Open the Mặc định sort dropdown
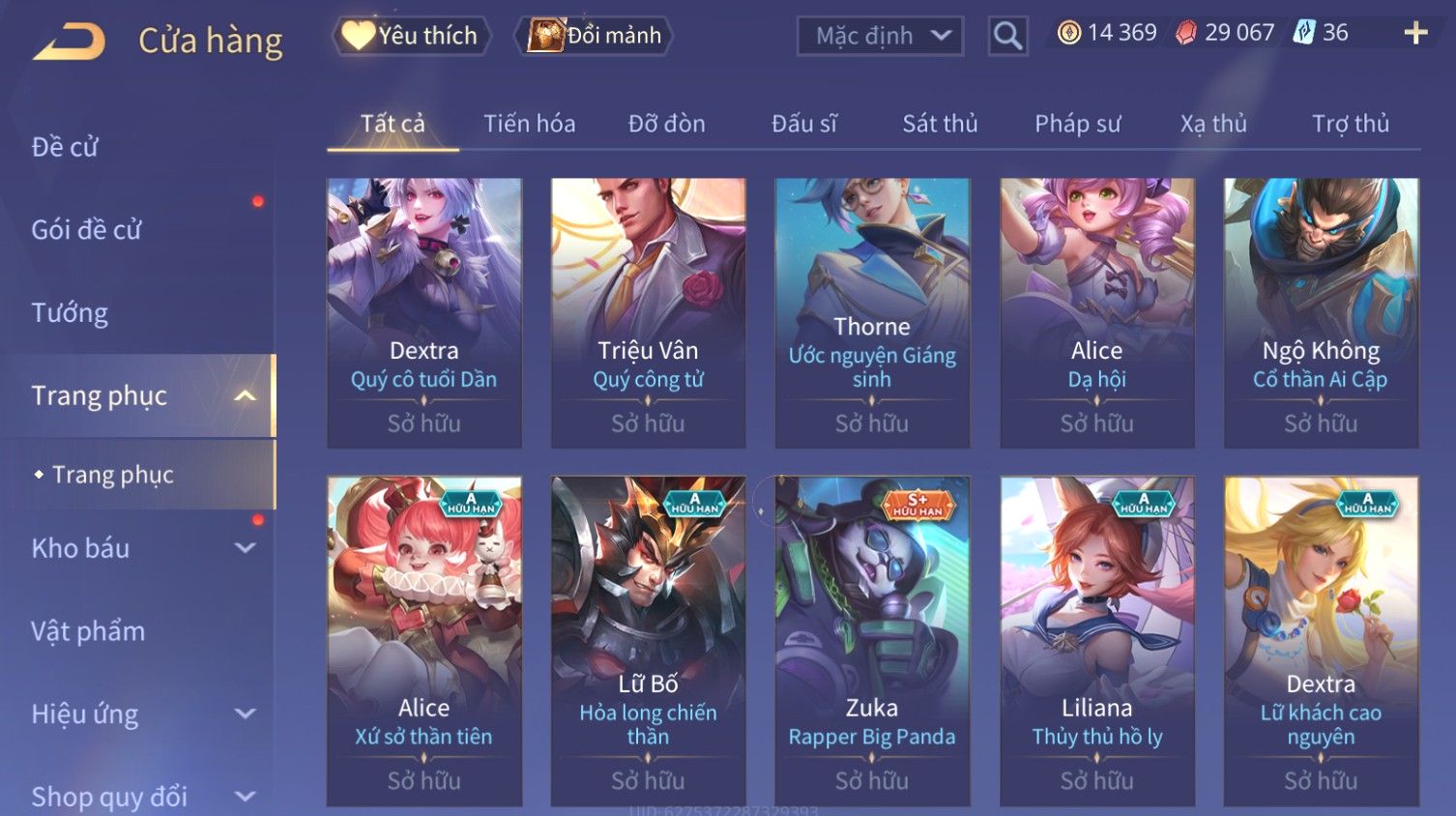The image size is (1456, 816). tap(880, 36)
